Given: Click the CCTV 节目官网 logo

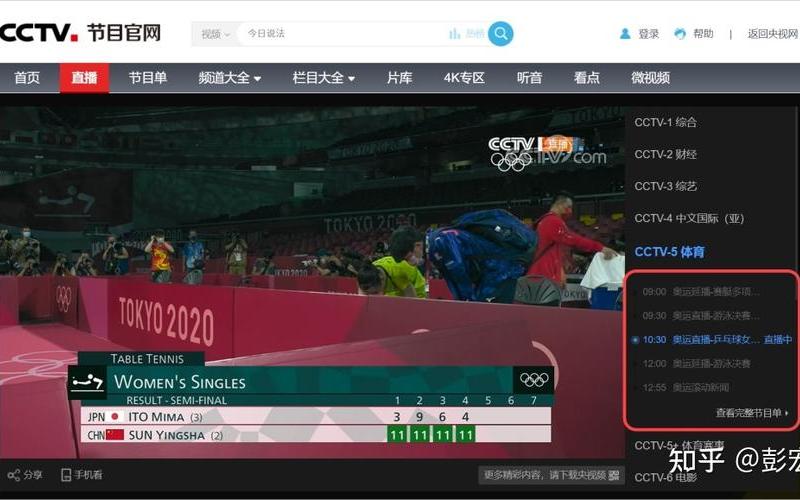Looking at the screenshot, I should coord(80,32).
